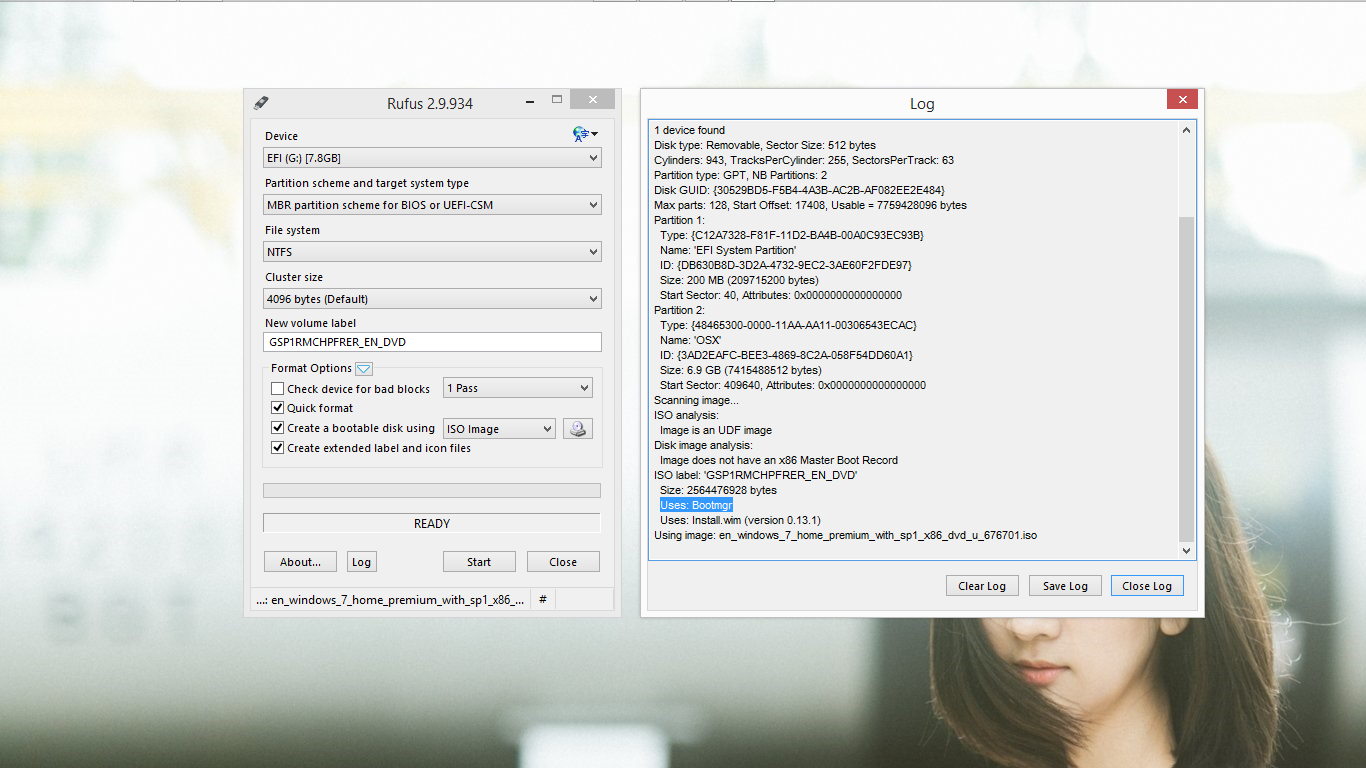Screen dimensions: 1366x768
Task: Click the 'Format Options' group label
Action: click(311, 368)
